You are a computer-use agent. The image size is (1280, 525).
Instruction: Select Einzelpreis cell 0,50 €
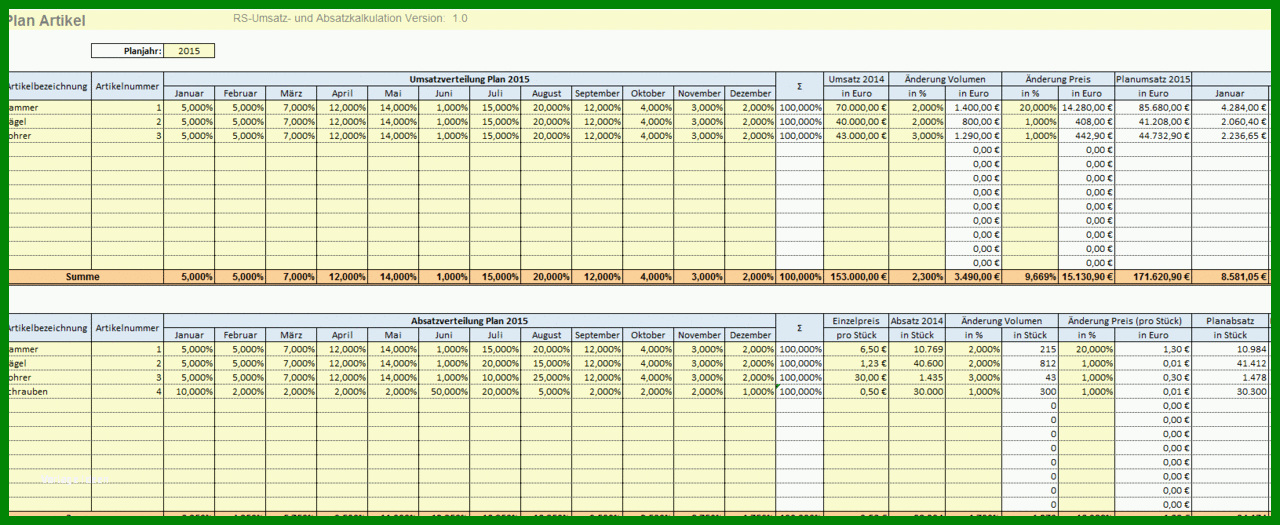(x=856, y=391)
